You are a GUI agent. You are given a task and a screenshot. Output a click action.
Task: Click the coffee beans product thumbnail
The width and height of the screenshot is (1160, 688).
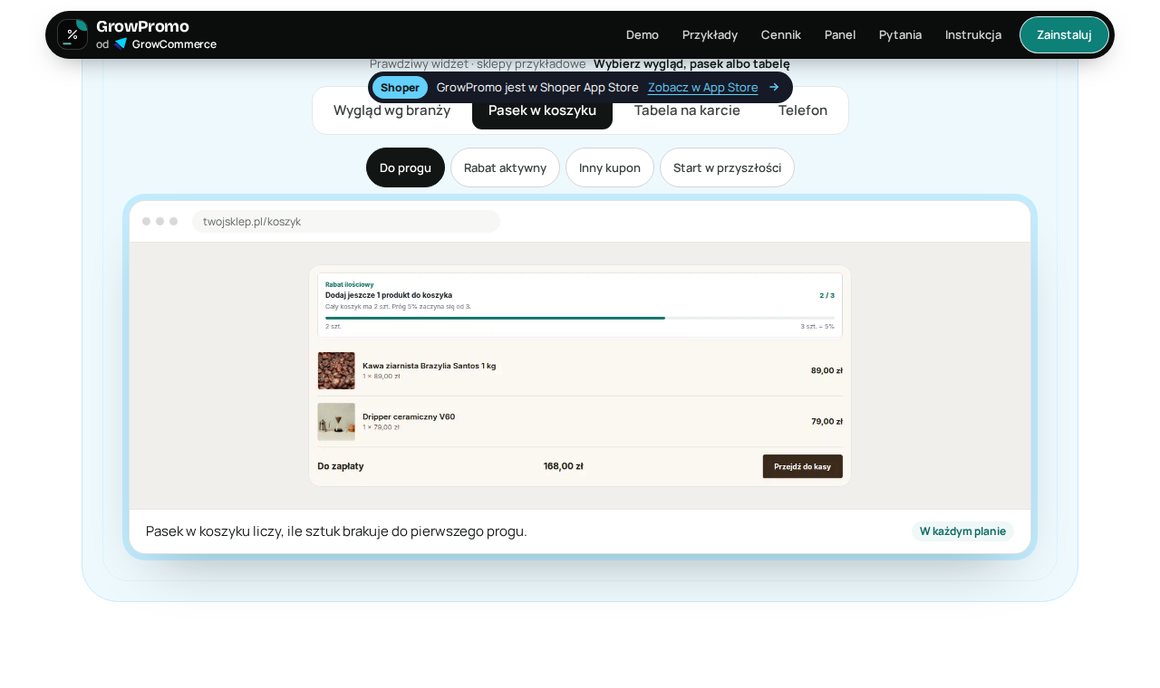click(336, 371)
